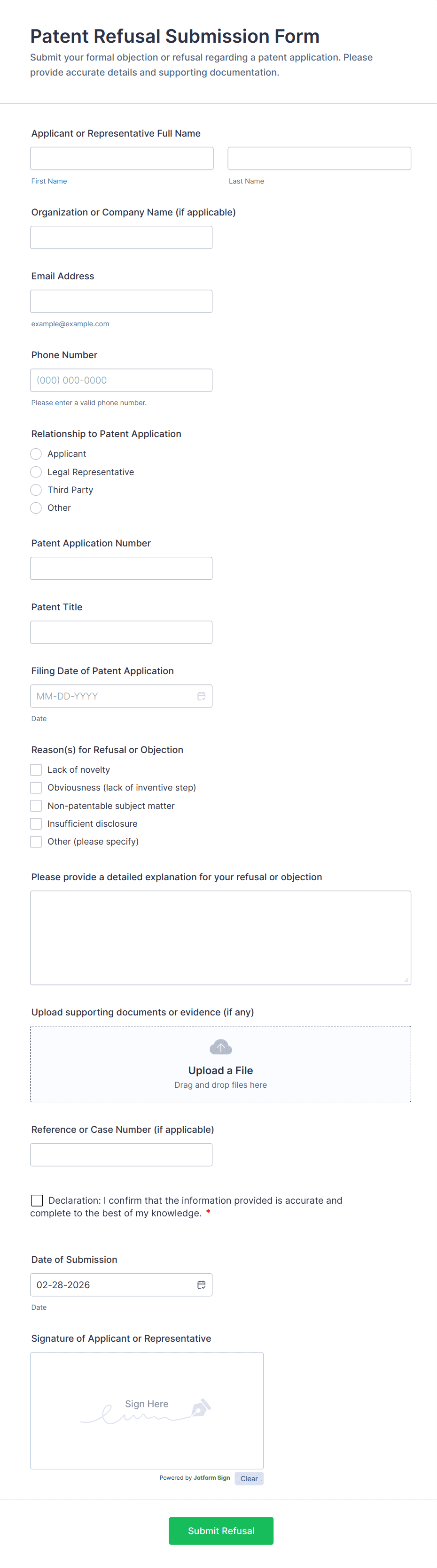Image resolution: width=437 pixels, height=1568 pixels.
Task: Click into the Last Name field
Action: click(320, 158)
